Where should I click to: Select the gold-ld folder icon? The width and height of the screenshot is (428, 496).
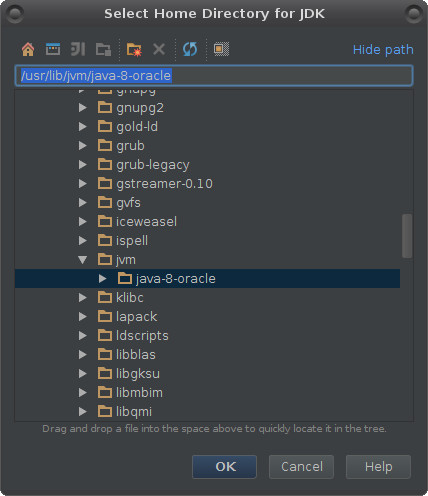(105, 126)
